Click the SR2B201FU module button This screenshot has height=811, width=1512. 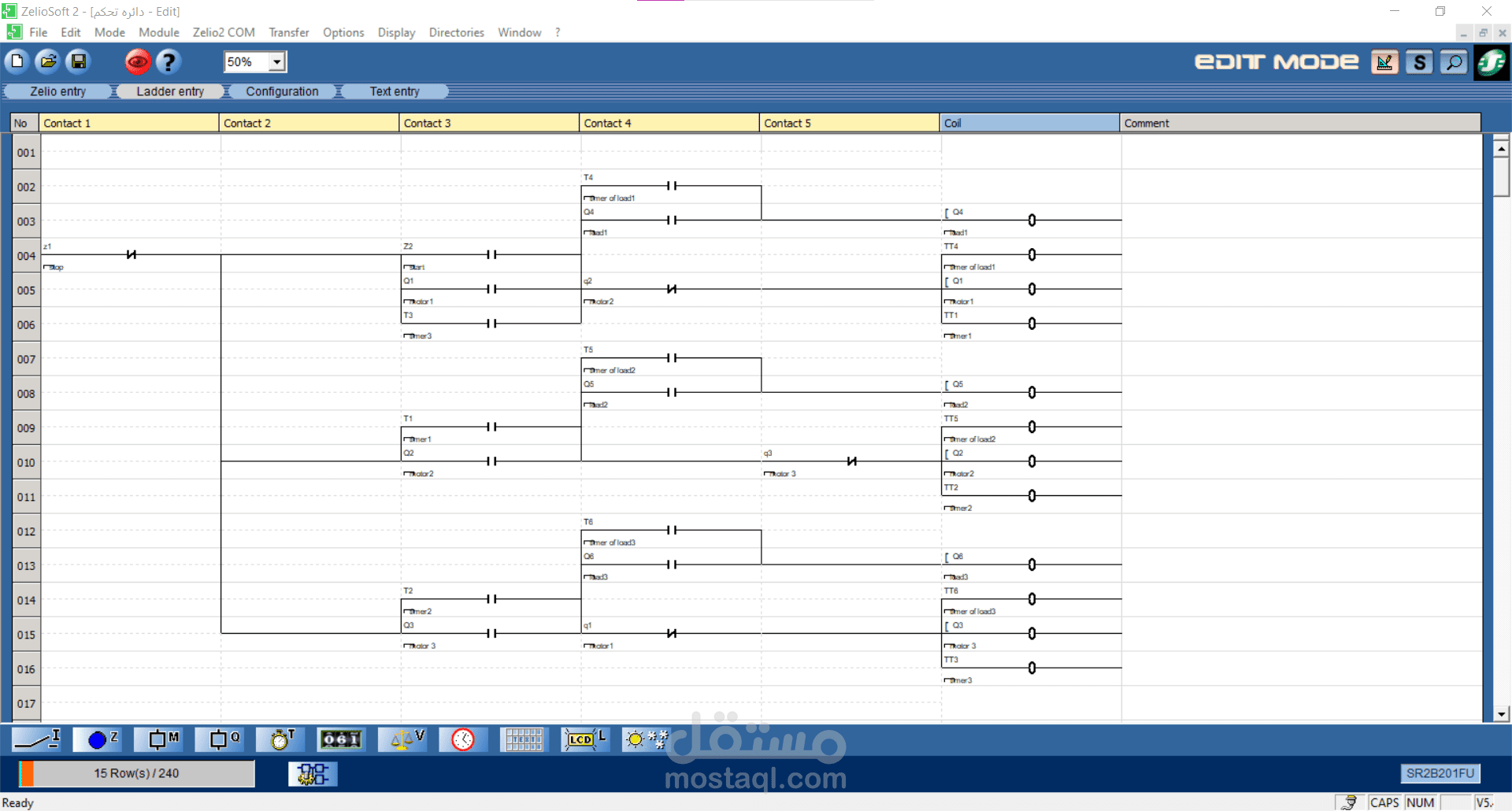(1440, 773)
